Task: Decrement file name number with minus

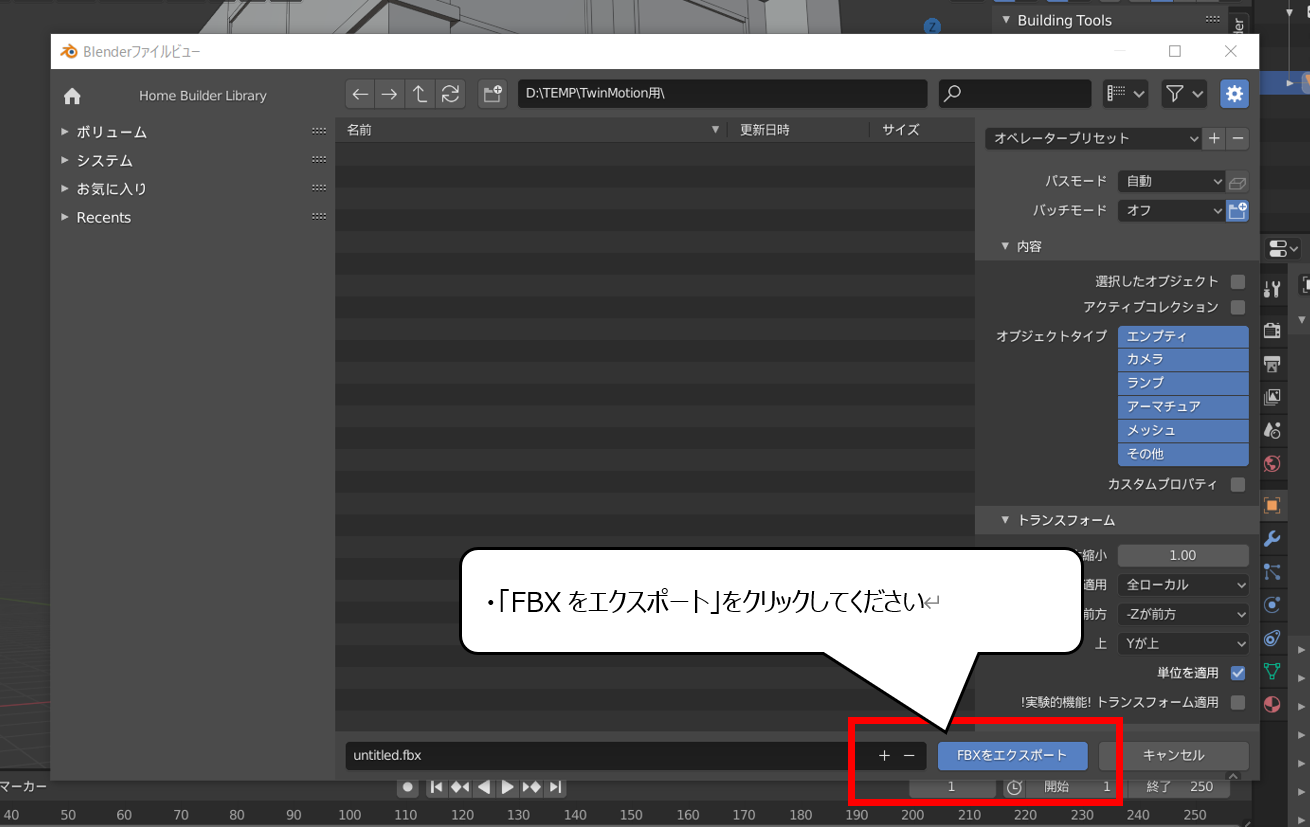Action: [x=909, y=756]
